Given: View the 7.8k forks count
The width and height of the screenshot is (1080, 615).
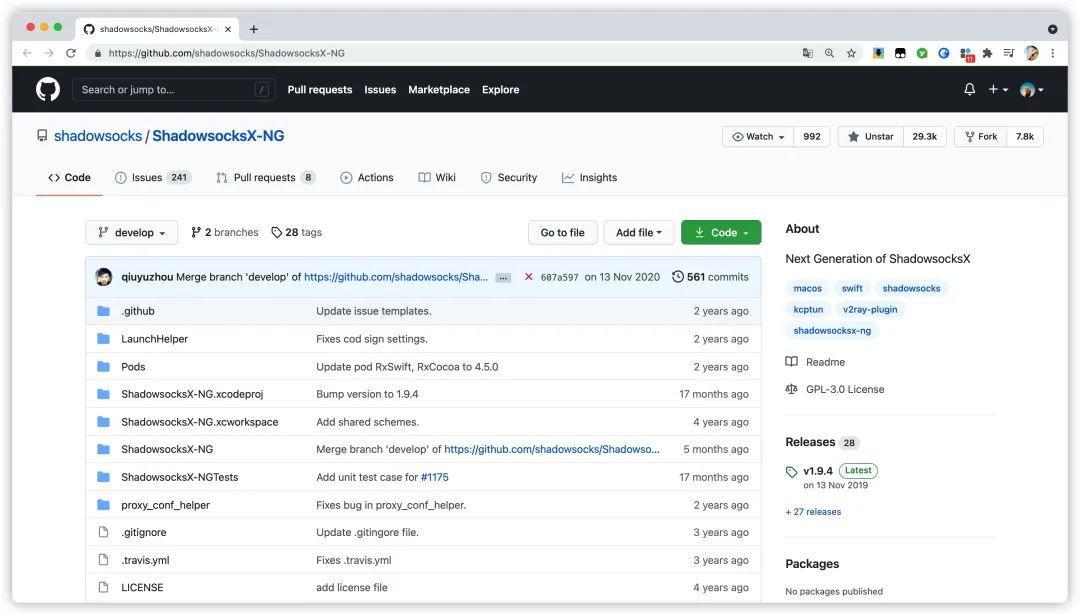Looking at the screenshot, I should pyautogui.click(x=1025, y=136).
